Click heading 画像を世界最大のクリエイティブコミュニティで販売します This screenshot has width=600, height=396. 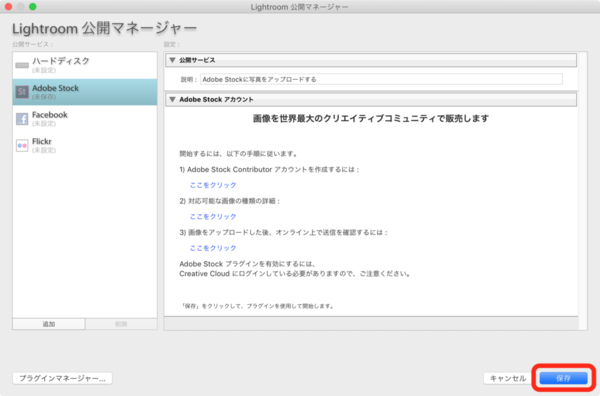371,119
